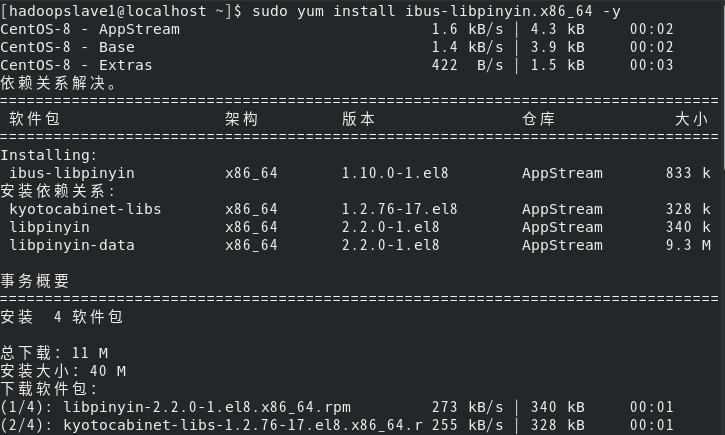Viewport: 725px width, 435px height.
Task: Click the terminal's vertical scrollbar
Action: (723, 217)
